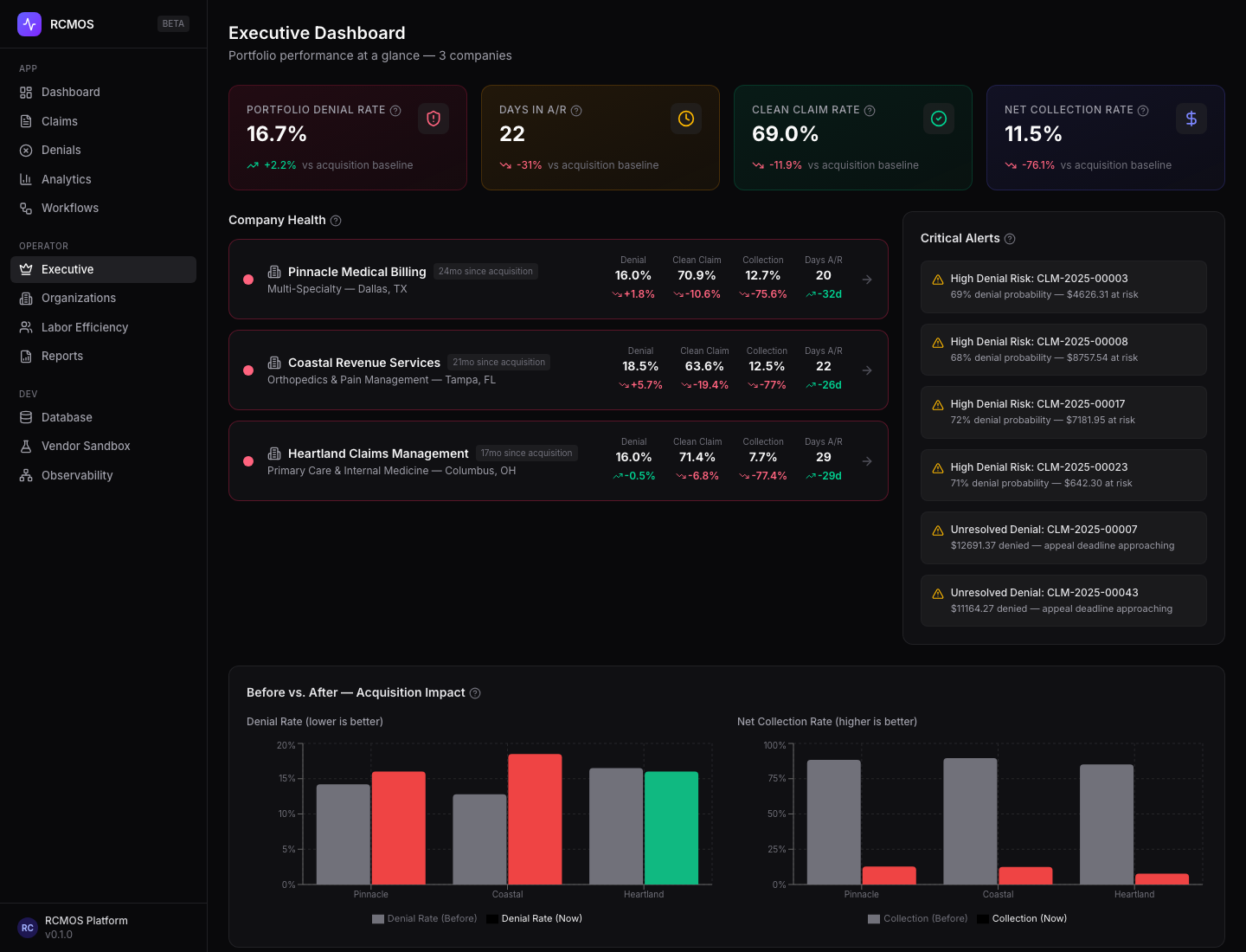Open Workflows from the sidebar
The image size is (1246, 952).
tap(103, 209)
